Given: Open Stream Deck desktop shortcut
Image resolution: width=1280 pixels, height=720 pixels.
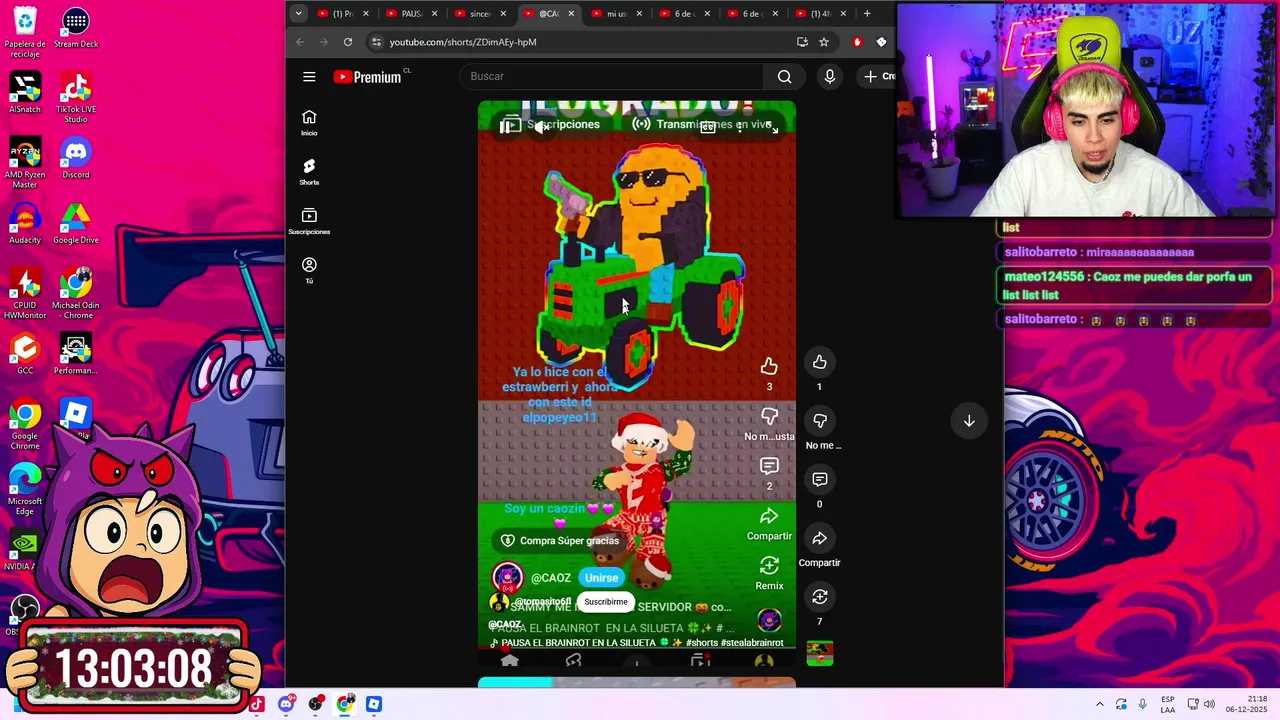Looking at the screenshot, I should 75,28.
